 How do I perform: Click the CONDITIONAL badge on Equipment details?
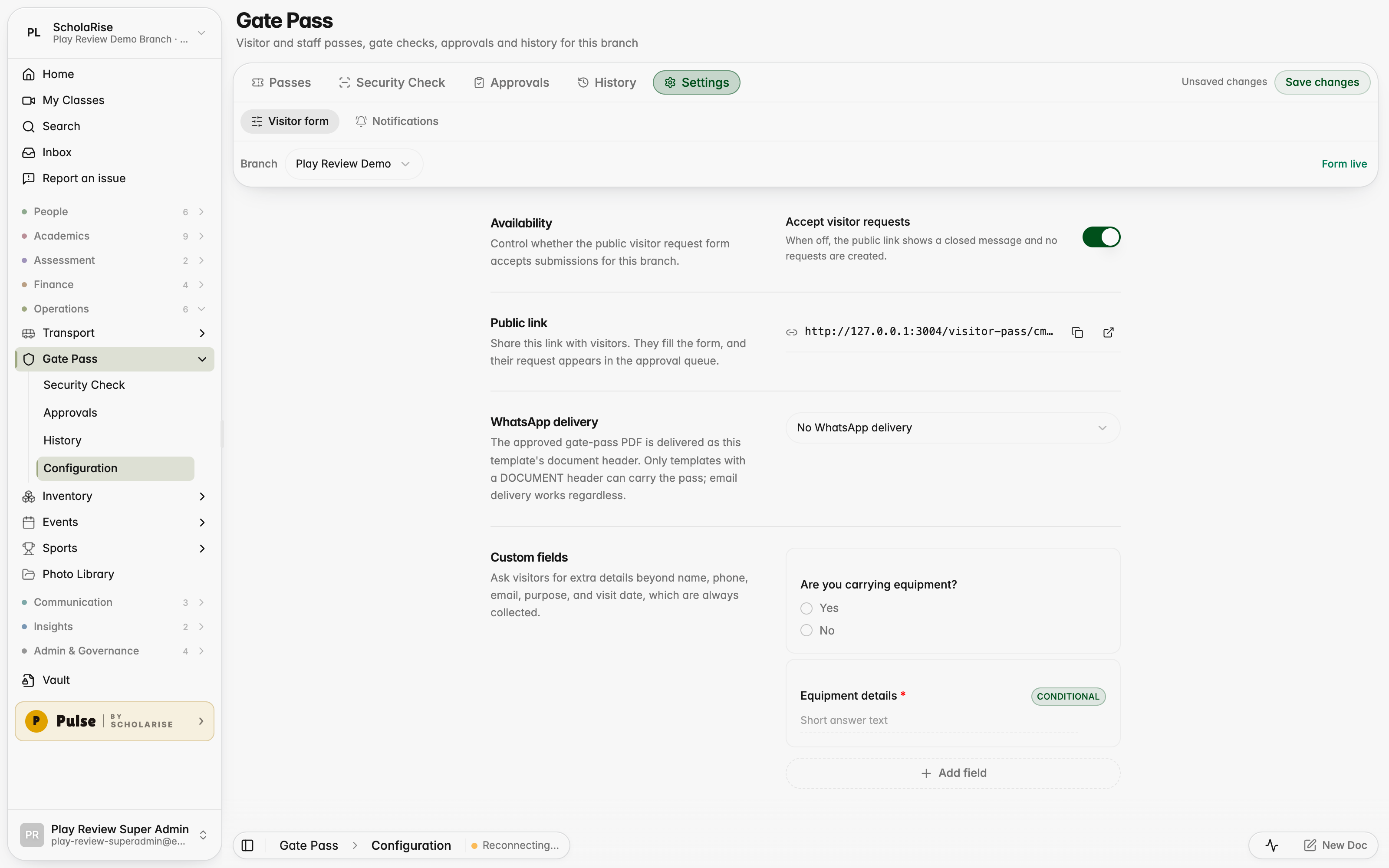(1068, 696)
